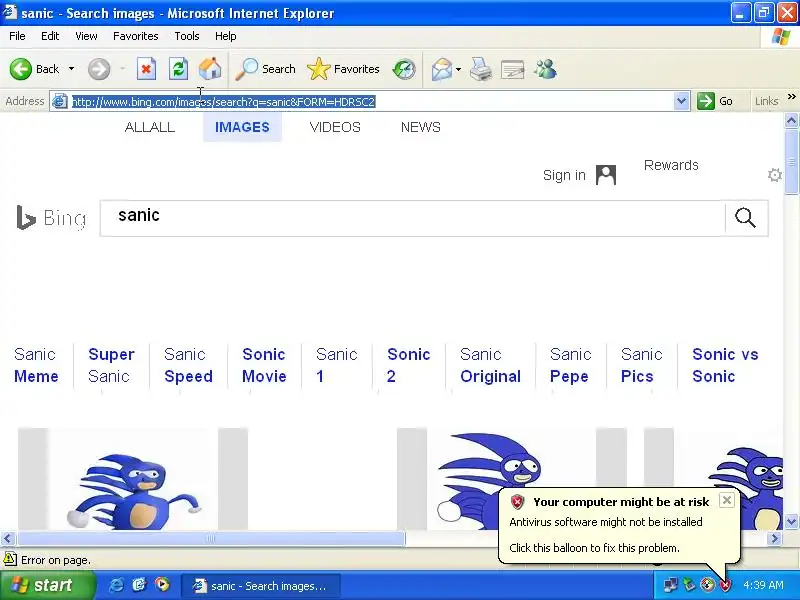Launch Internet Explorer from quick launch
The image size is (800, 600).
point(116,585)
